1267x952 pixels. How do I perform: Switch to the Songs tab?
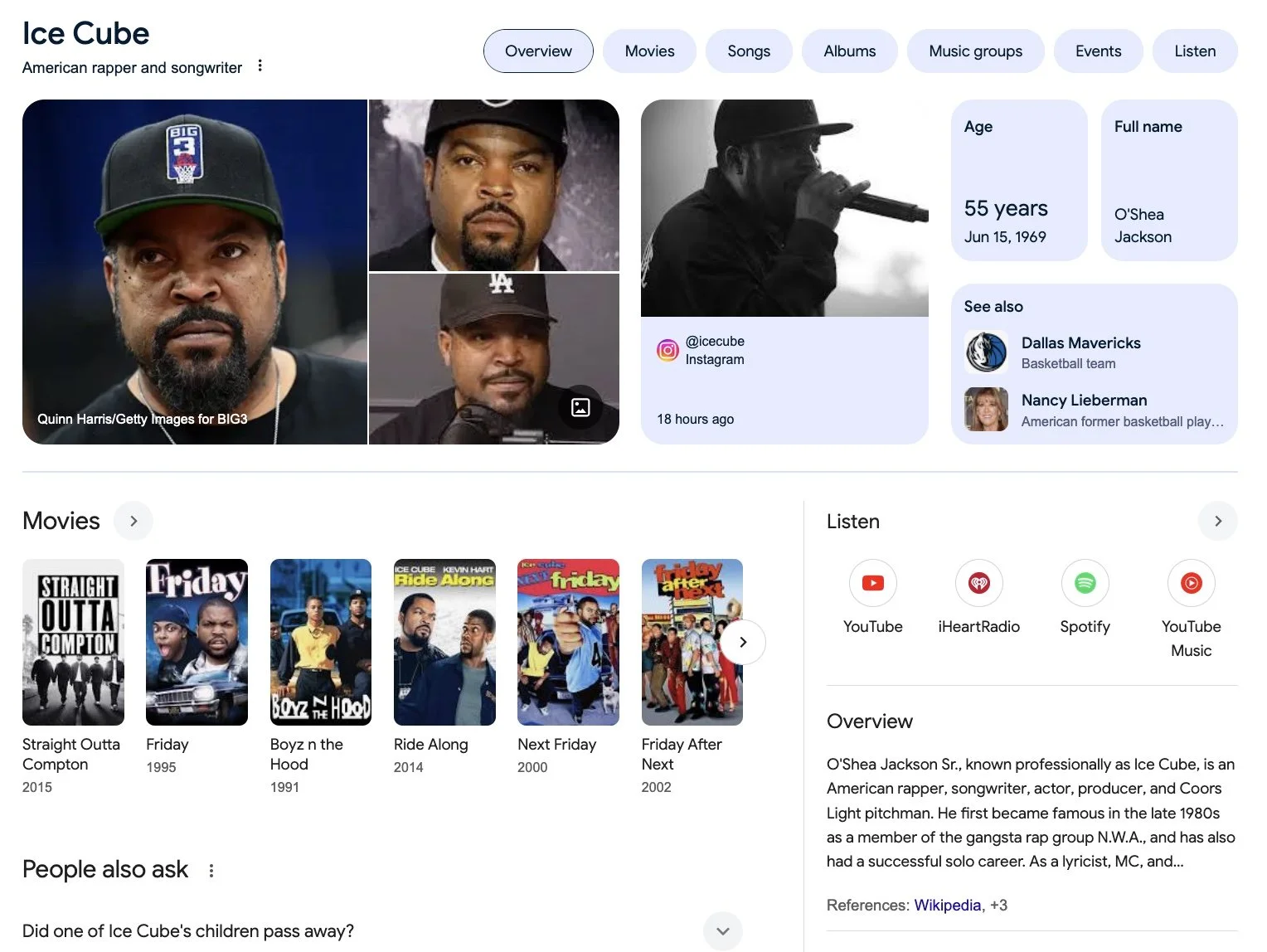749,51
